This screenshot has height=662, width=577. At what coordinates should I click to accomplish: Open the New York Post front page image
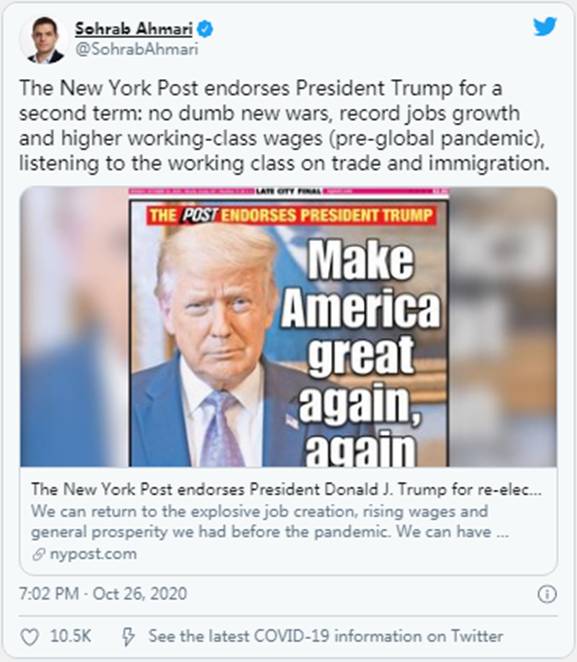pyautogui.click(x=288, y=327)
